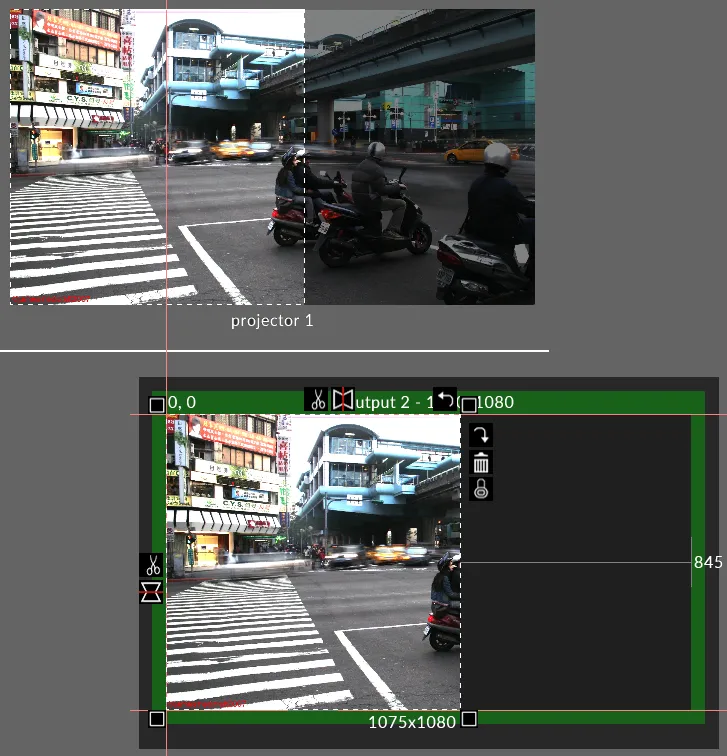The image size is (727, 756).
Task: Select the top-left corner handle of the slice
Action: pos(156,405)
